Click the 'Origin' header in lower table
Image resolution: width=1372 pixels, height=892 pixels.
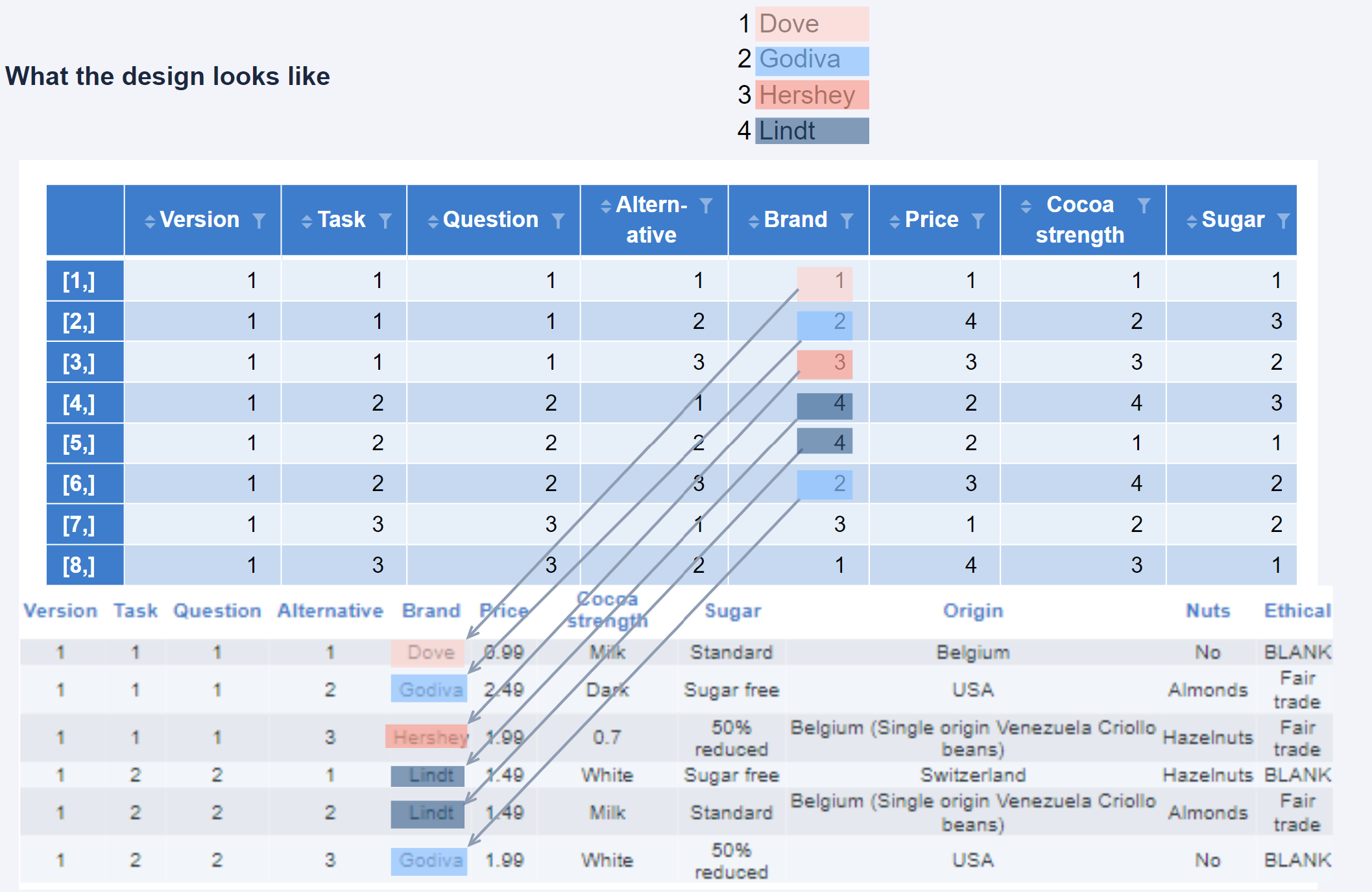[x=973, y=610]
